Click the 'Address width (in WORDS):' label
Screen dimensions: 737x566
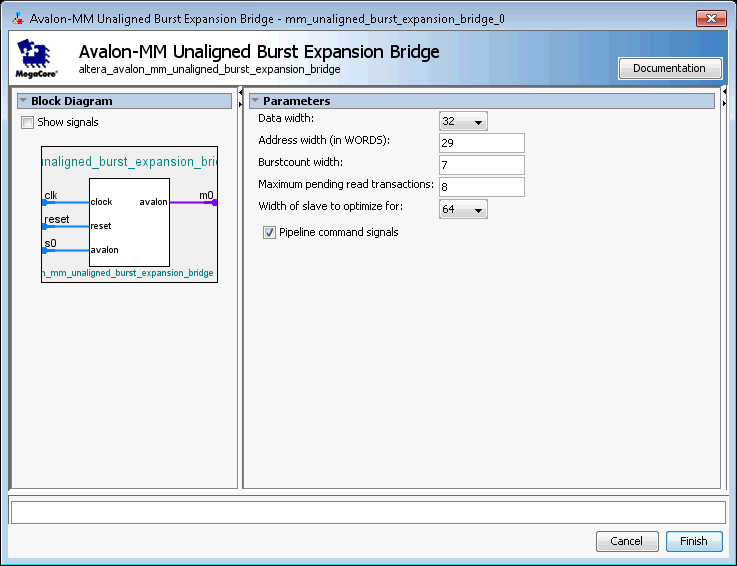(x=324, y=141)
